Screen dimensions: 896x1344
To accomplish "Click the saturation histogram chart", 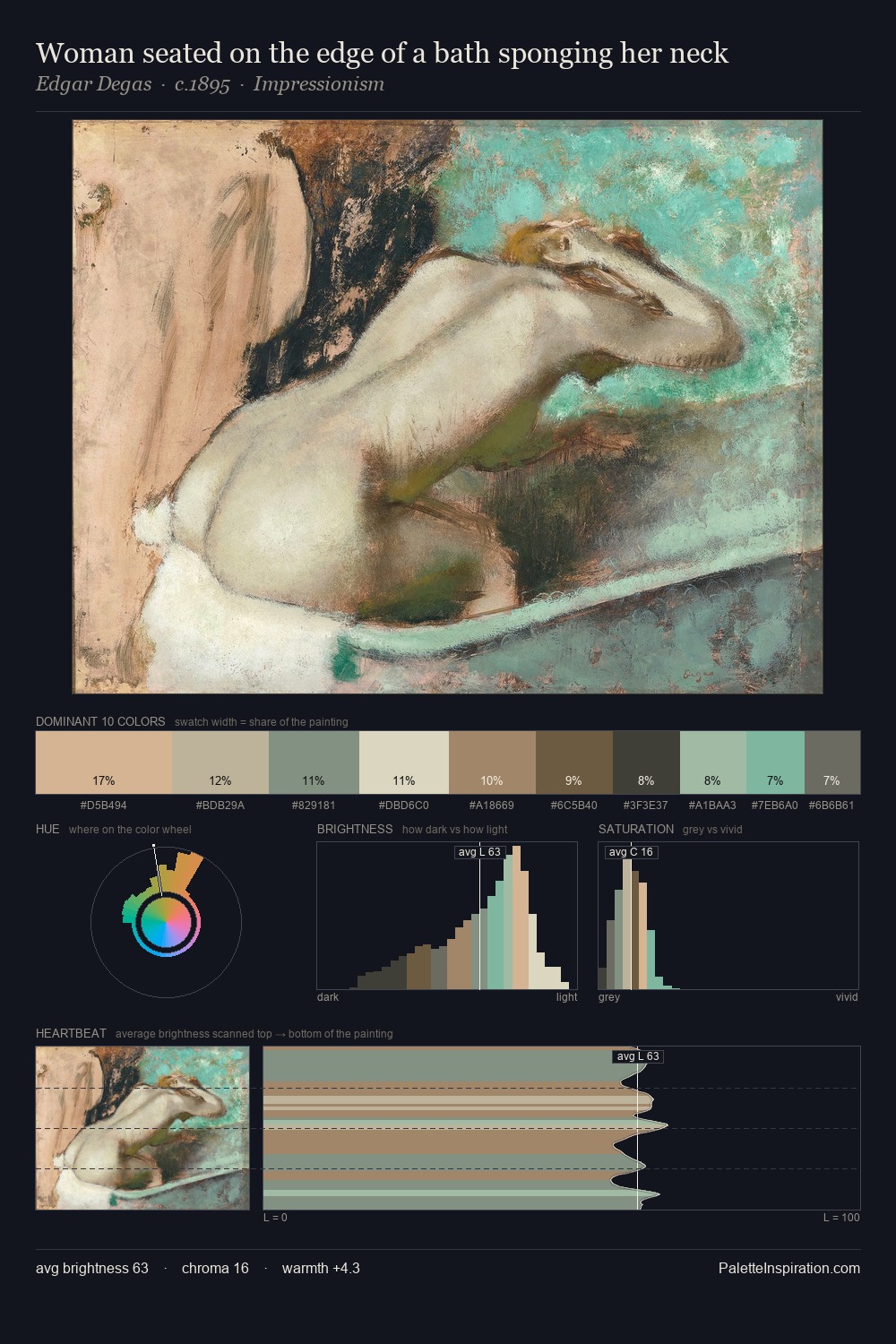I will (728, 916).
